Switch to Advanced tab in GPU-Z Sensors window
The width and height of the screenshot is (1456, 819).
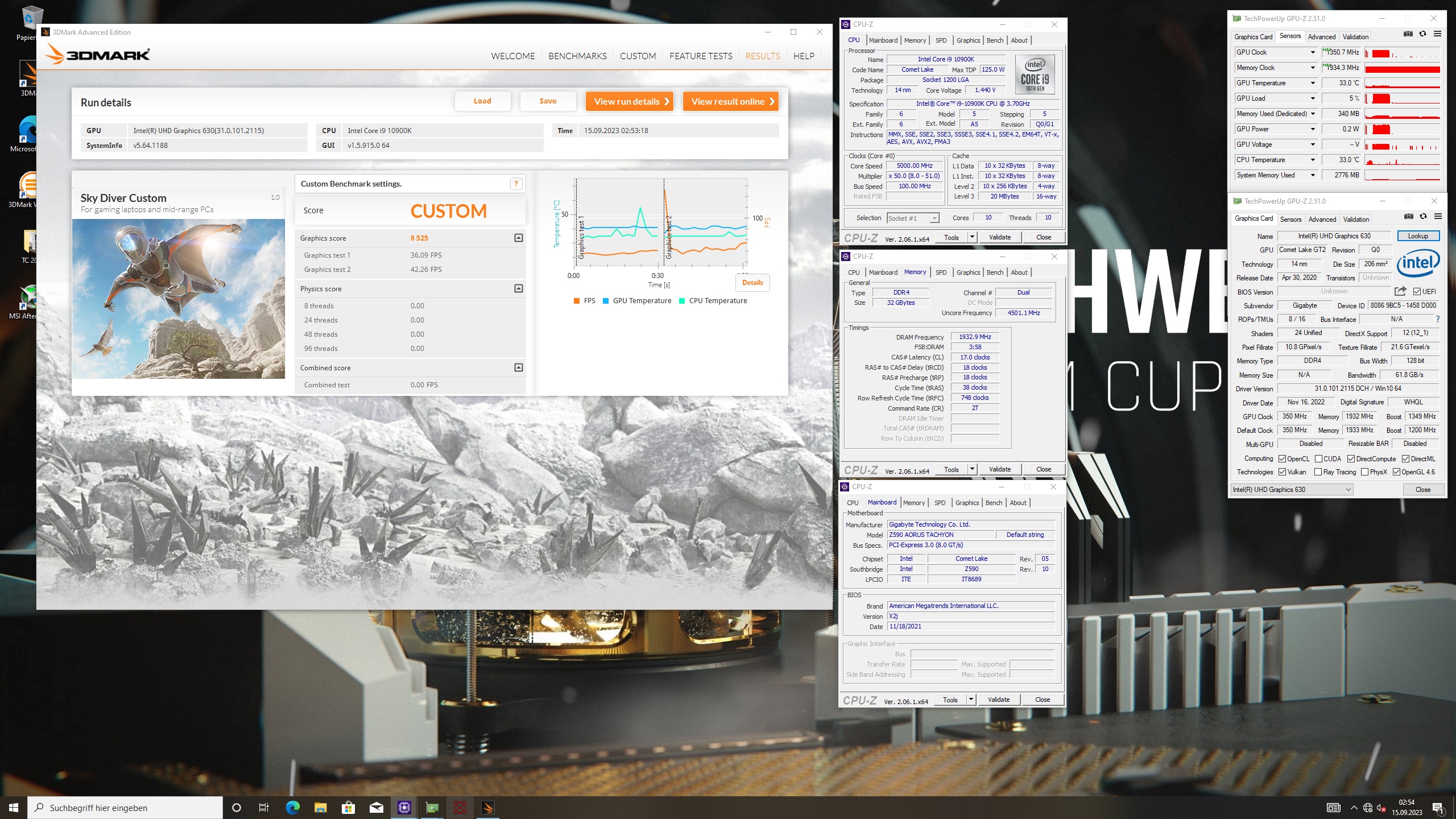(x=1322, y=37)
